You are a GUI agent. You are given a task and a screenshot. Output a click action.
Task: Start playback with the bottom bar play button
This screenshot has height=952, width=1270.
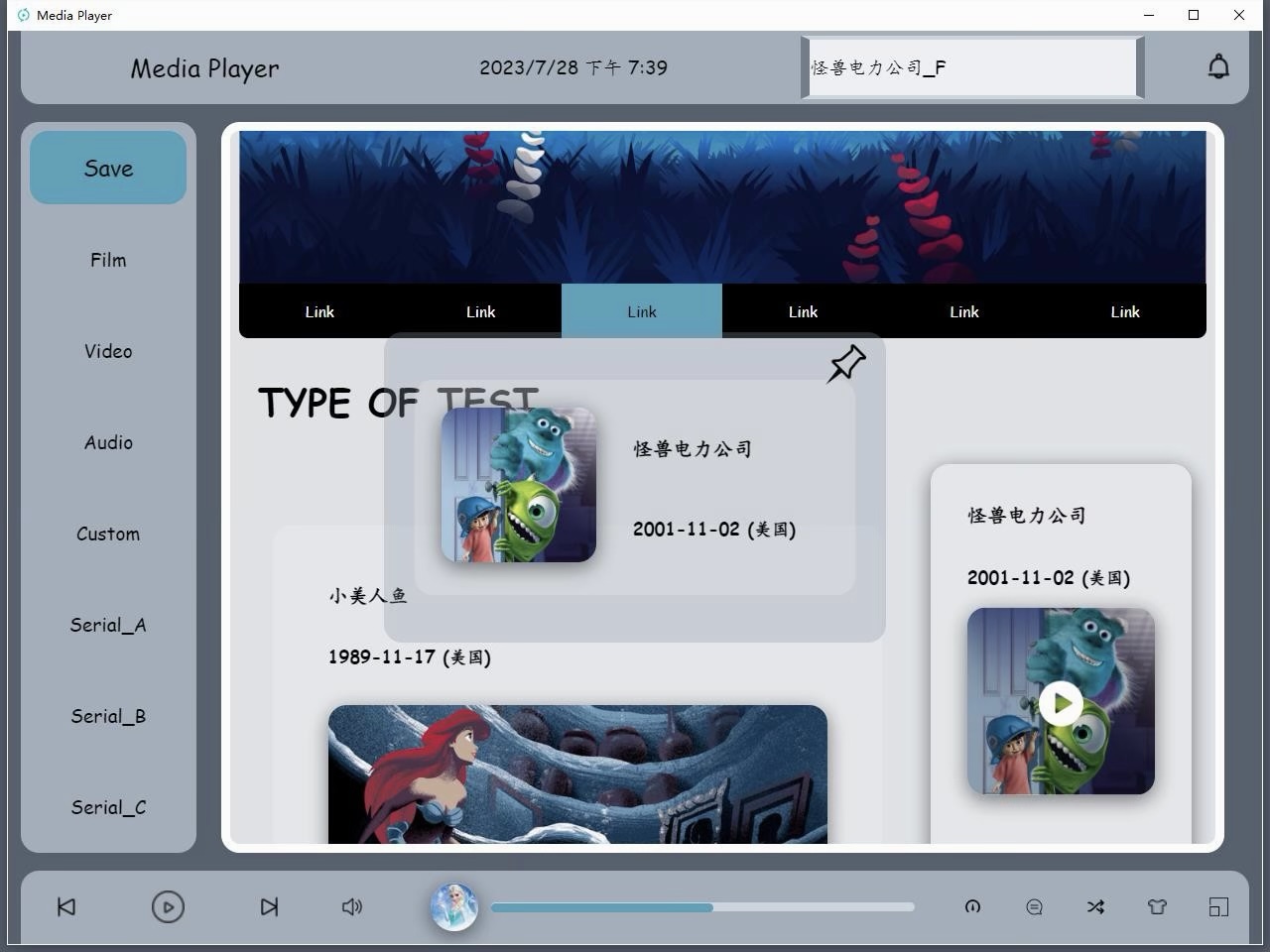168,906
